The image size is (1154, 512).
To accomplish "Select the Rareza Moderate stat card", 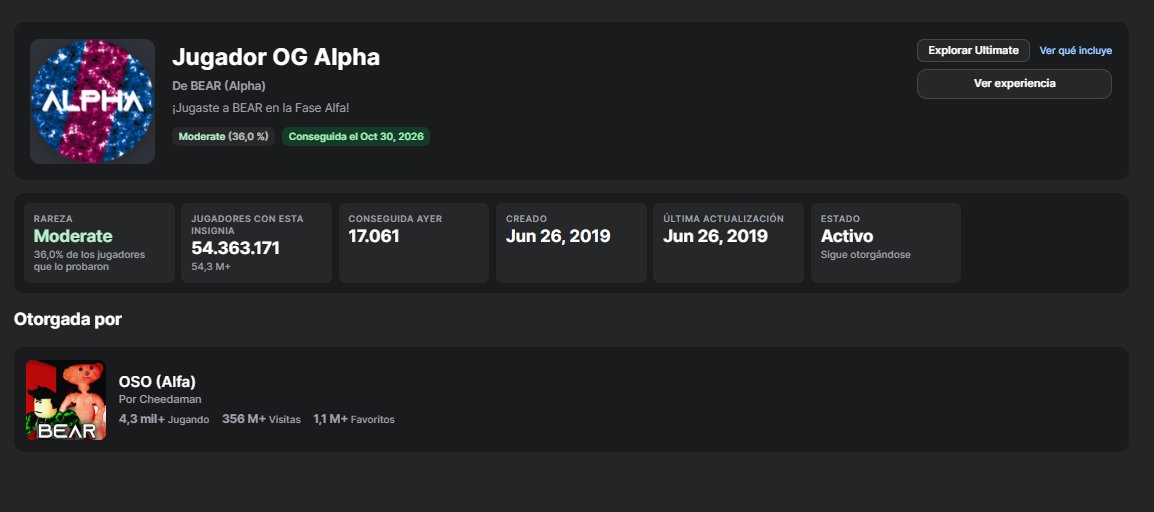I will 99,243.
